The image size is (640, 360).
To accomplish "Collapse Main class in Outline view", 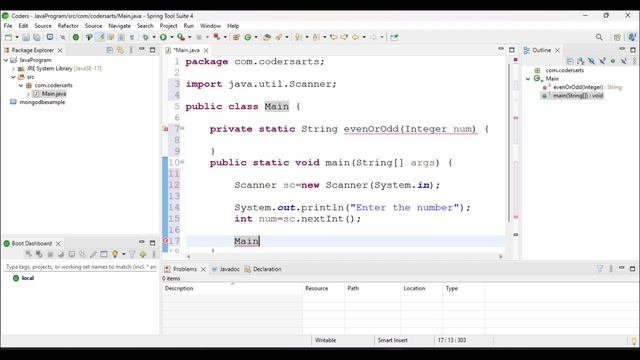I will 528,78.
